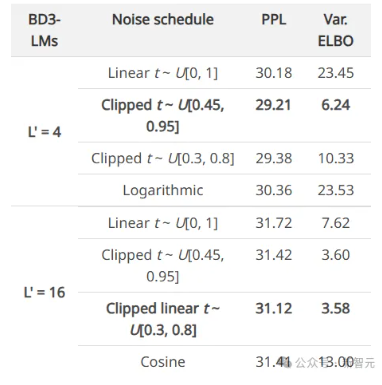
Task: Select the L' = 4 row group label
Action: point(44,132)
